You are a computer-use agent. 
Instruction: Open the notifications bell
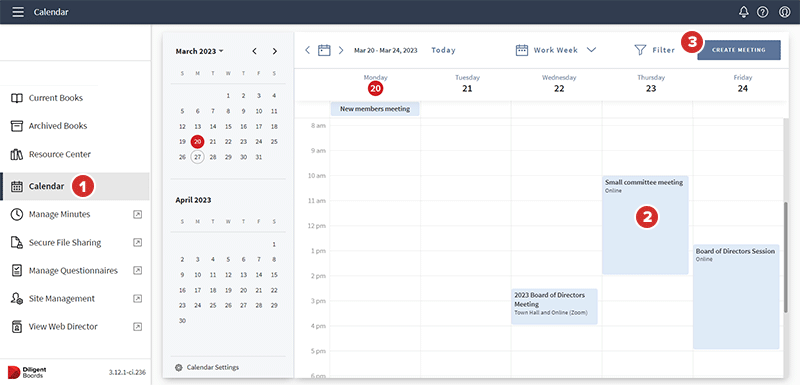click(x=743, y=12)
